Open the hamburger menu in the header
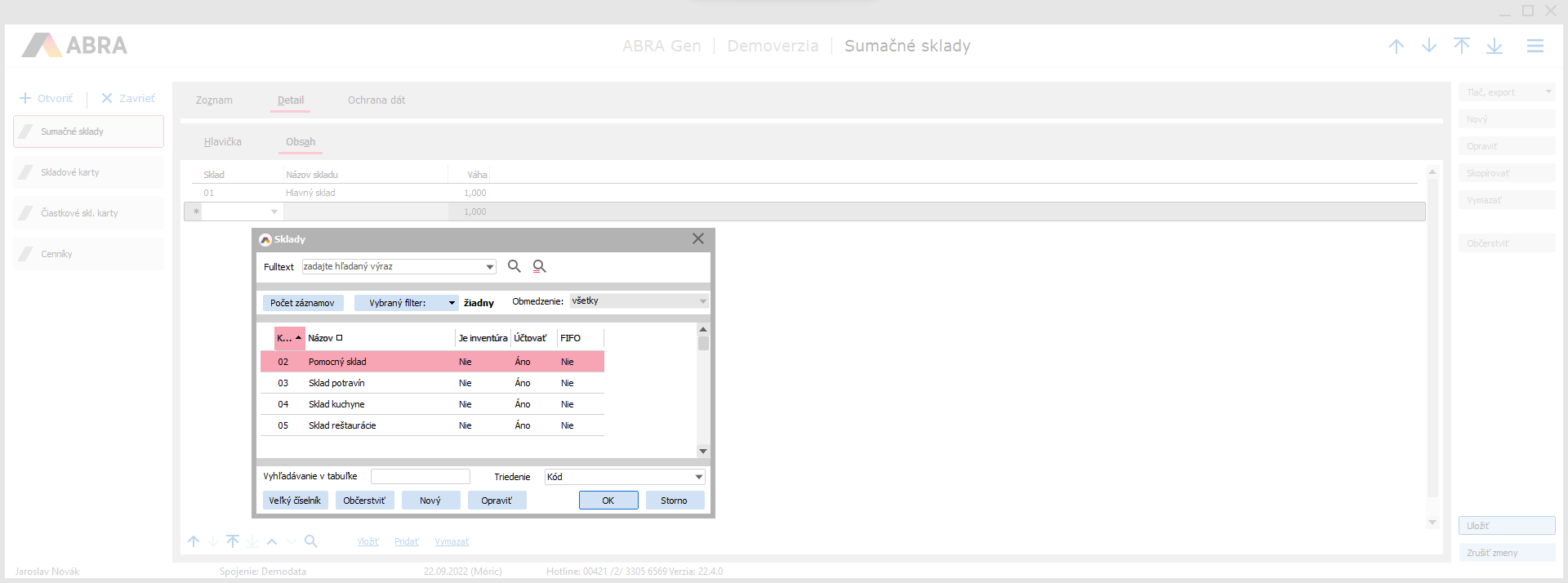 pyautogui.click(x=1535, y=47)
